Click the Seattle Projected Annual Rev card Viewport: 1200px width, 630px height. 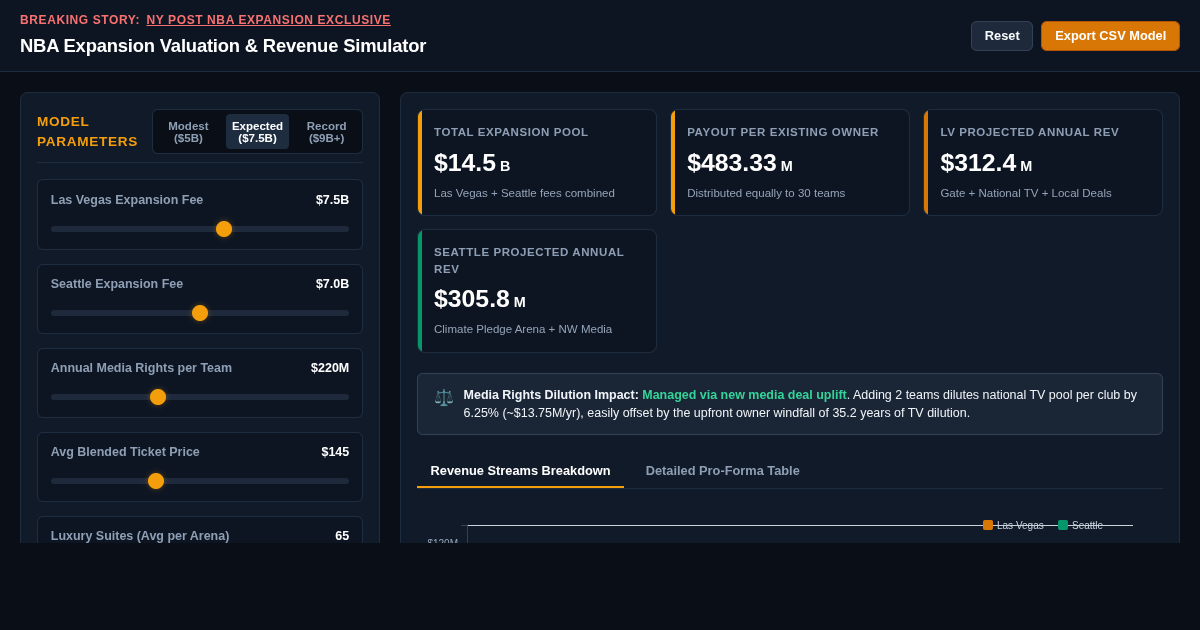pyautogui.click(x=537, y=291)
